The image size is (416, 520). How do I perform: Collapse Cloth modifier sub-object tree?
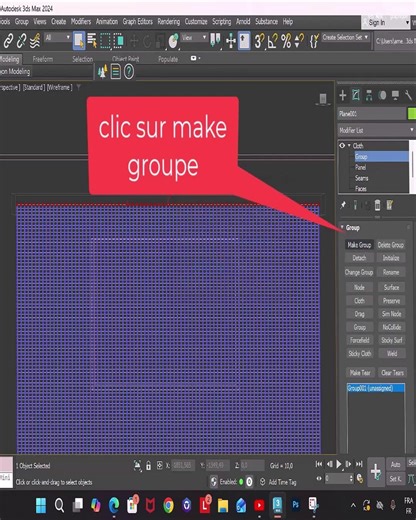tap(349, 146)
